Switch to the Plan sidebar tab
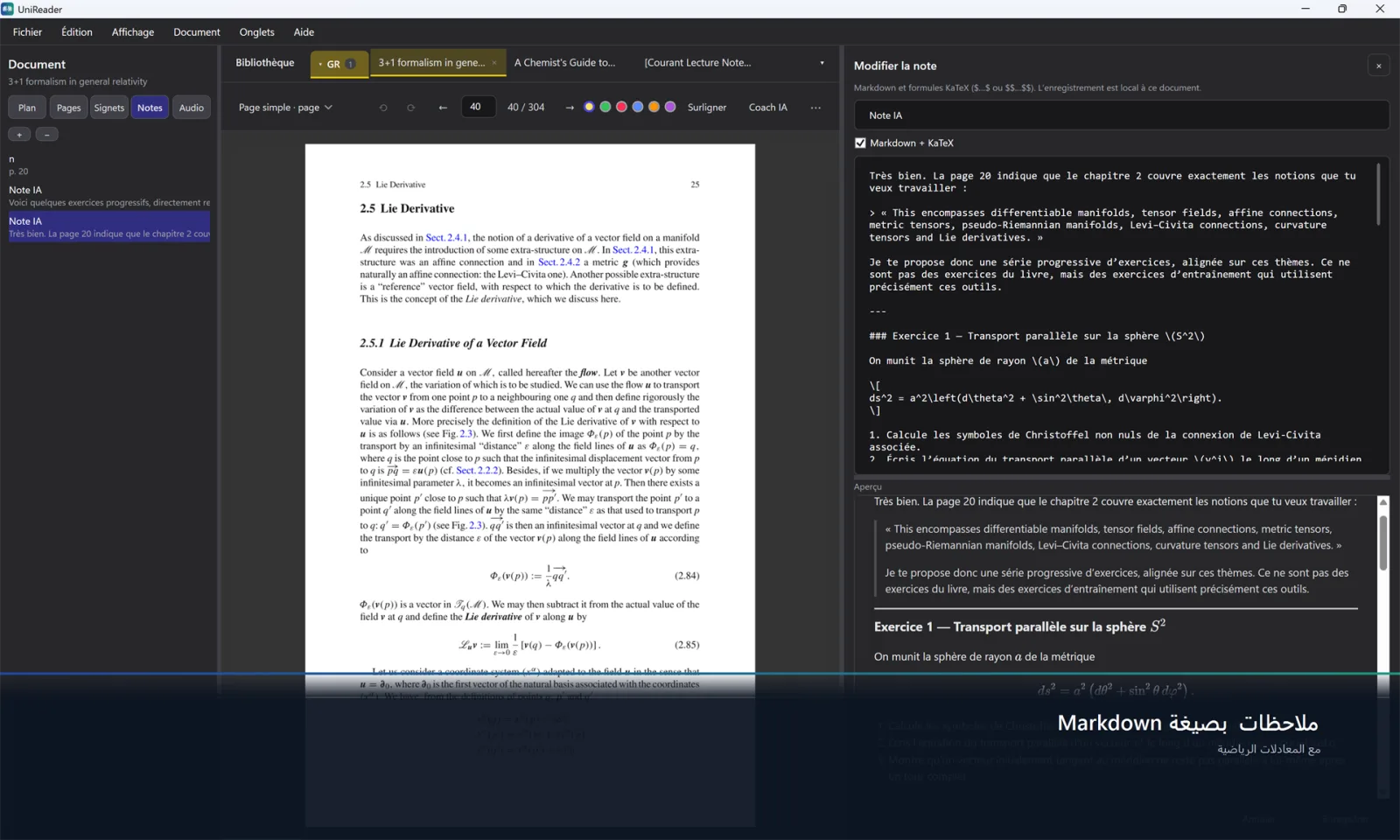The image size is (1400, 840). pyautogui.click(x=27, y=108)
